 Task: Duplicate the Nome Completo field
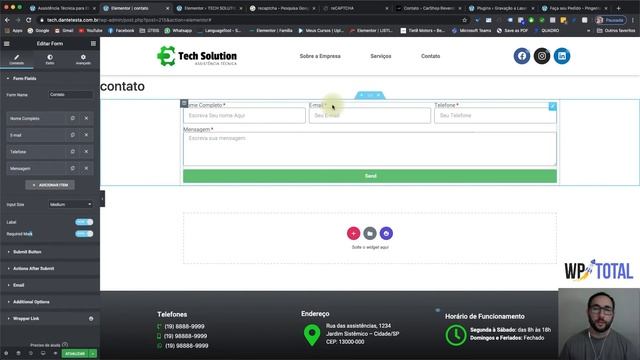(73, 118)
